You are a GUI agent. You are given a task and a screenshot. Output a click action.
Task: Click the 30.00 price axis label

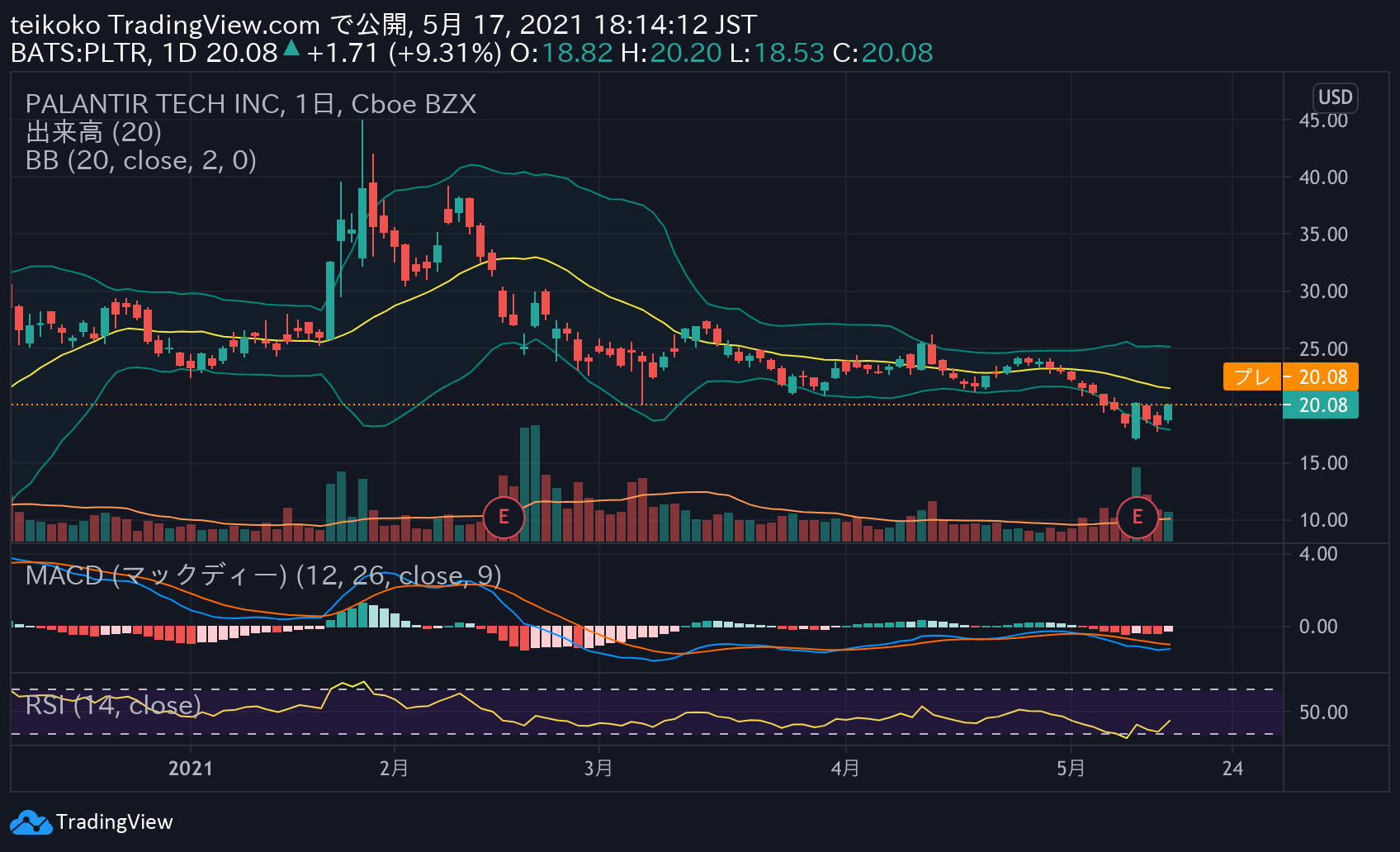pyautogui.click(x=1323, y=291)
